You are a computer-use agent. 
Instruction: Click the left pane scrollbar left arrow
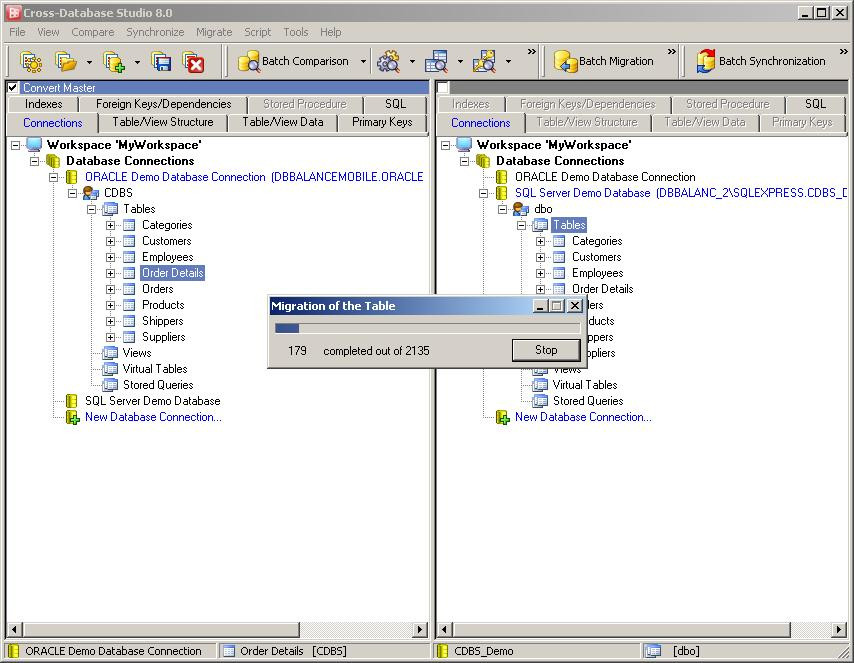(x=14, y=630)
